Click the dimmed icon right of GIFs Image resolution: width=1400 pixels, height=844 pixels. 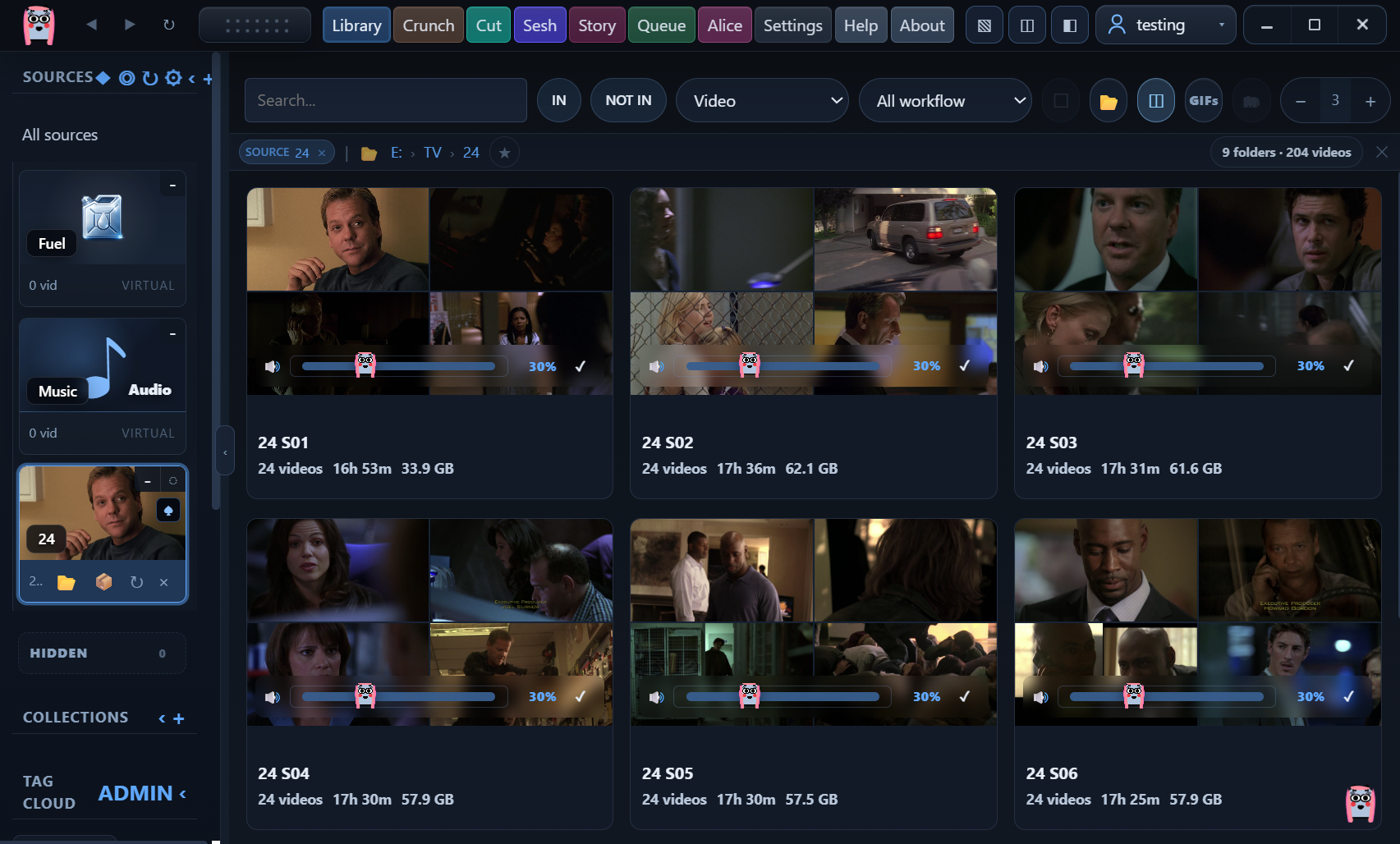coord(1251,101)
